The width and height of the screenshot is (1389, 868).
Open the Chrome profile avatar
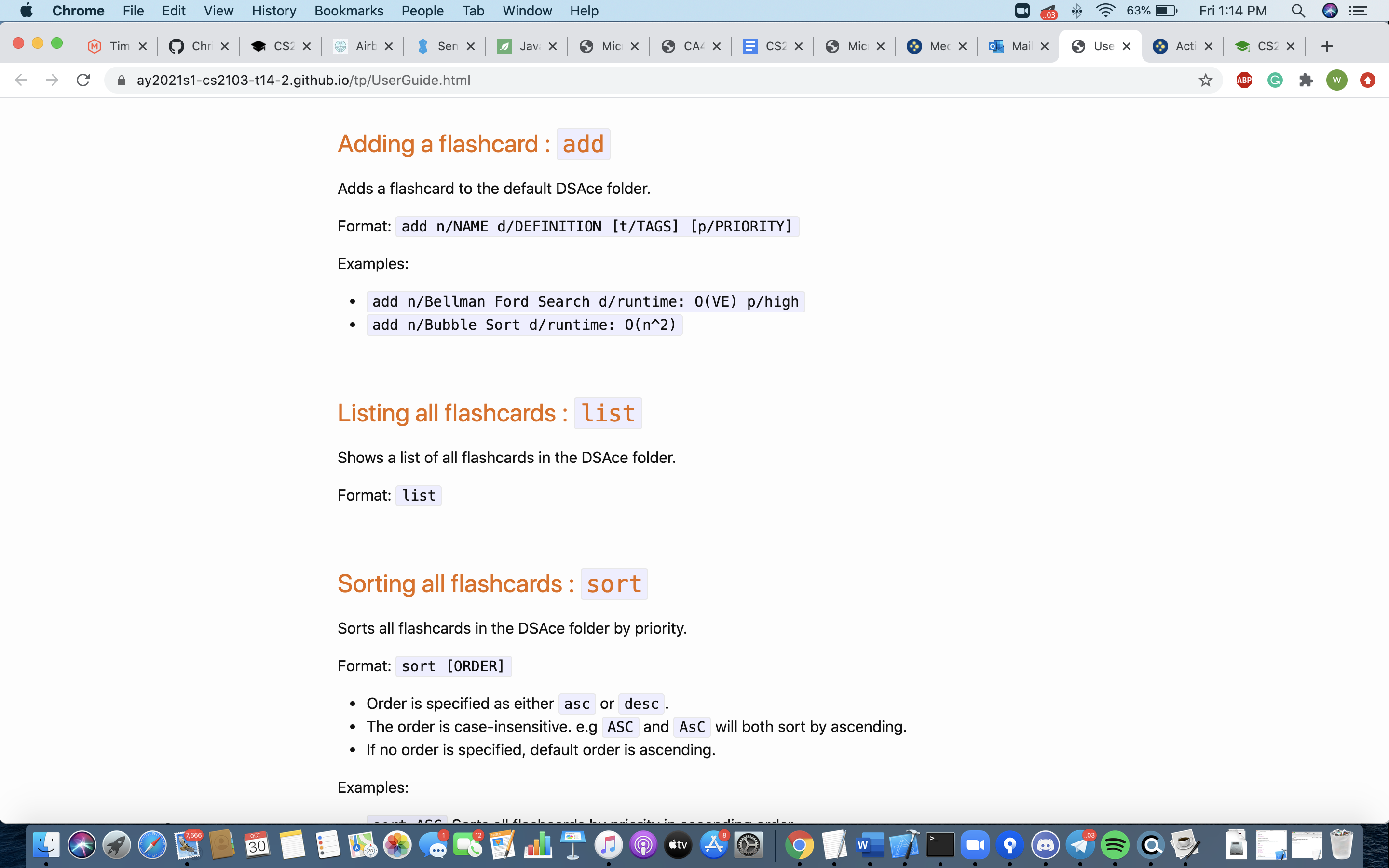click(1336, 81)
